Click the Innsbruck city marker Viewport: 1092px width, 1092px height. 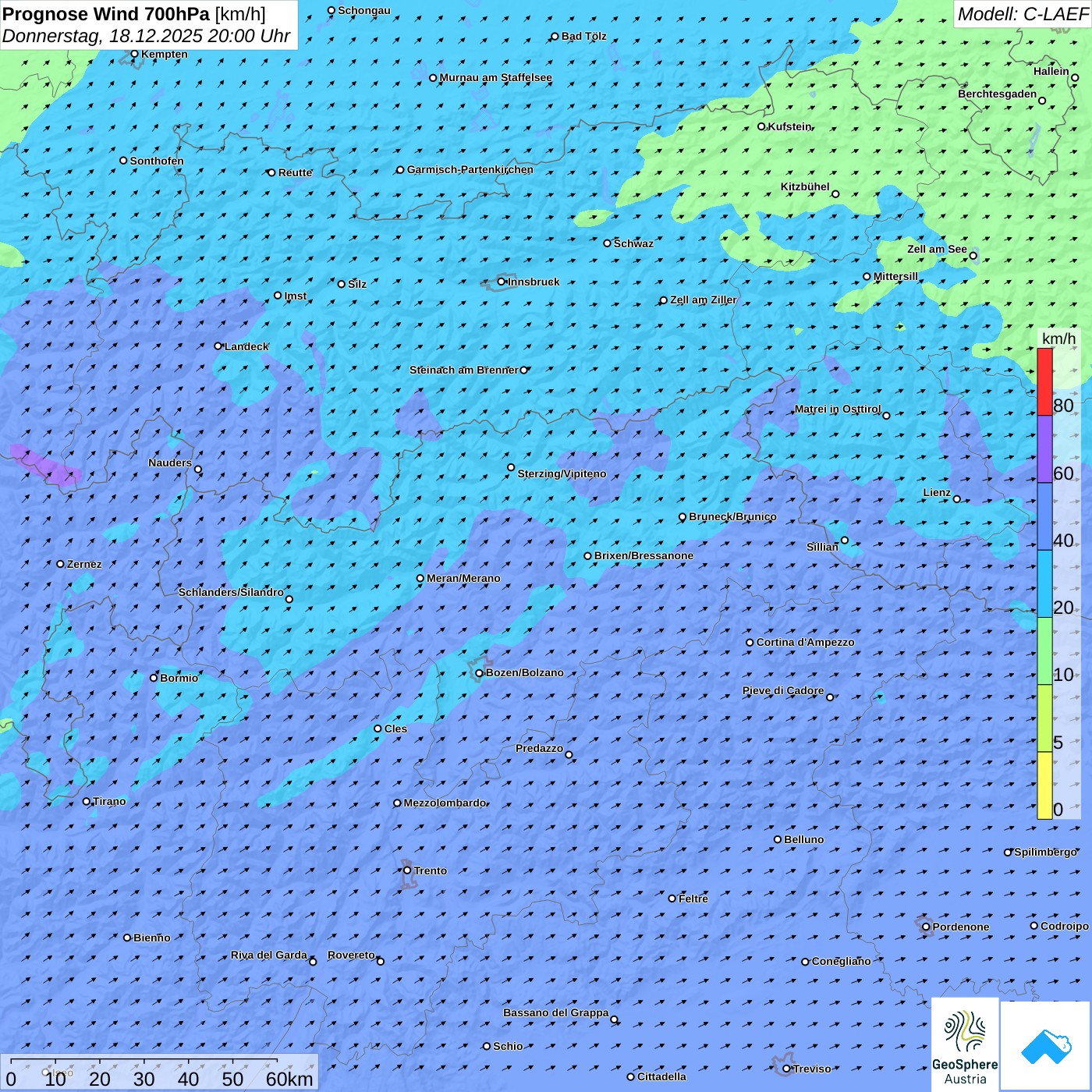point(502,282)
